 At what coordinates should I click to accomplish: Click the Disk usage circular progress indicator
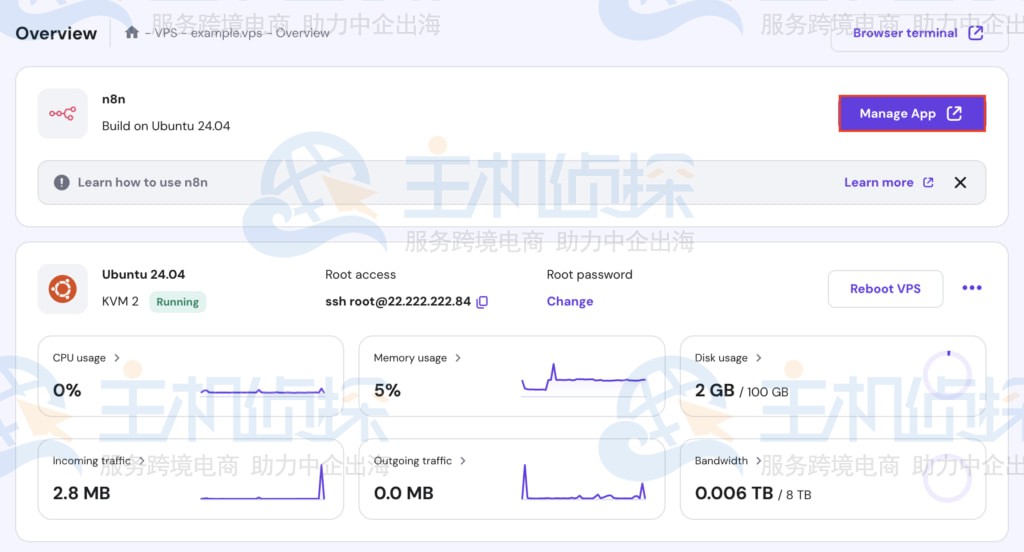click(947, 372)
